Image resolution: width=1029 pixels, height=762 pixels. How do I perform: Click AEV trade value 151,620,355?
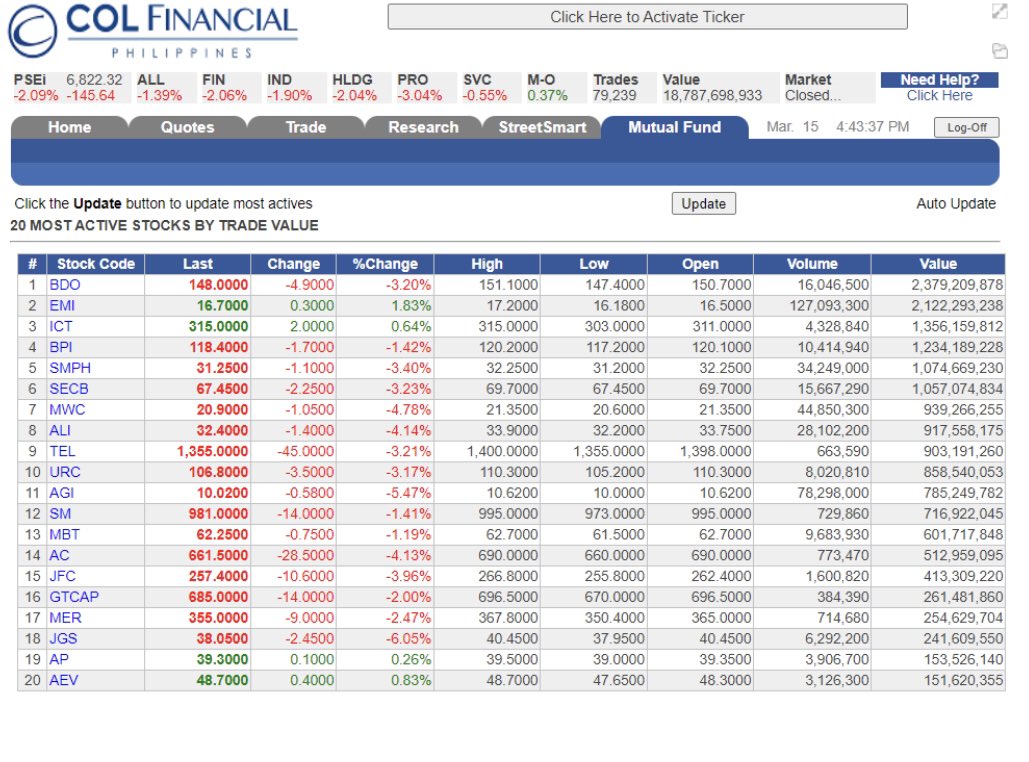pos(963,681)
